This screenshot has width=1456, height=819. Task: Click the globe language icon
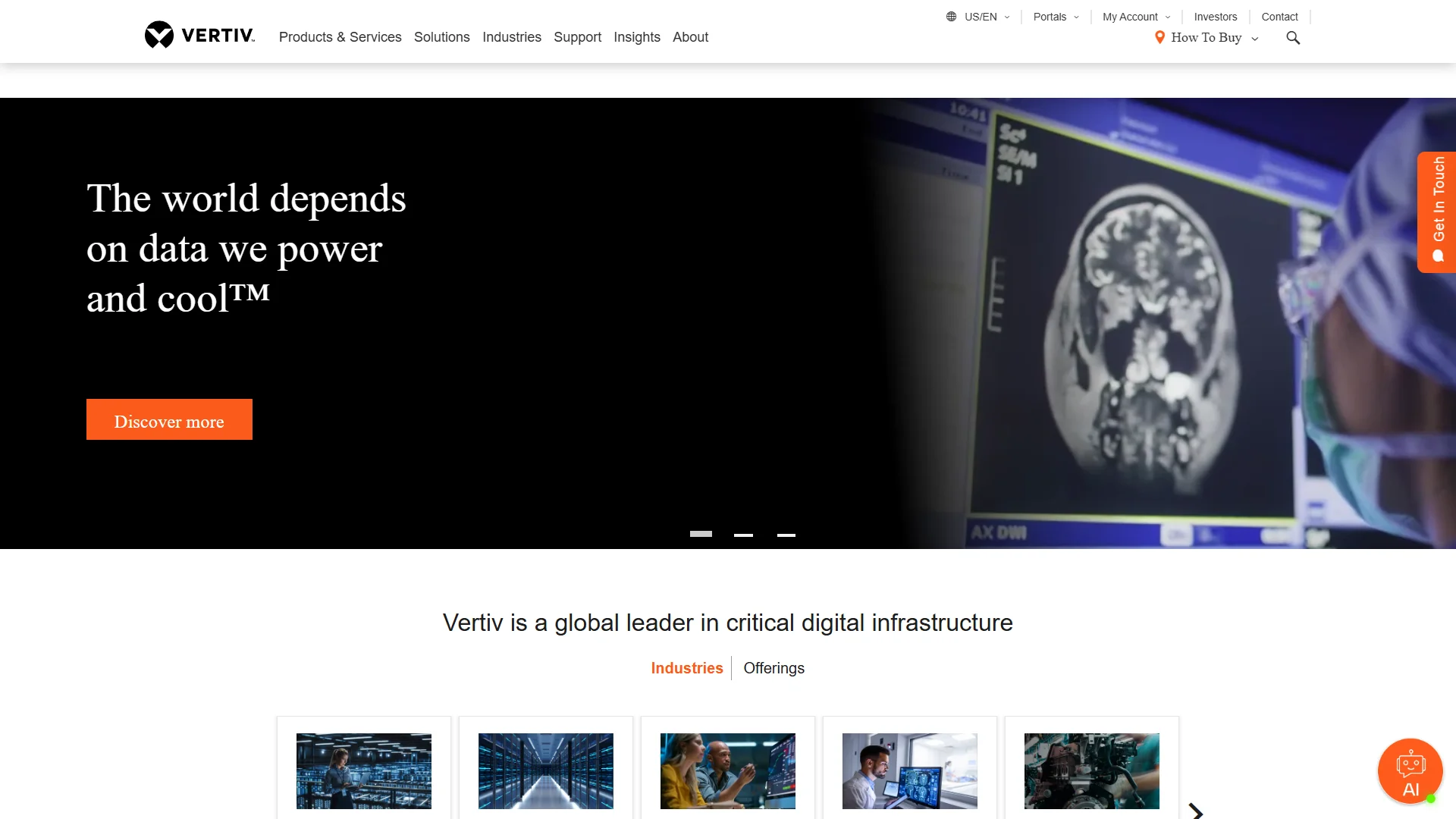(951, 17)
